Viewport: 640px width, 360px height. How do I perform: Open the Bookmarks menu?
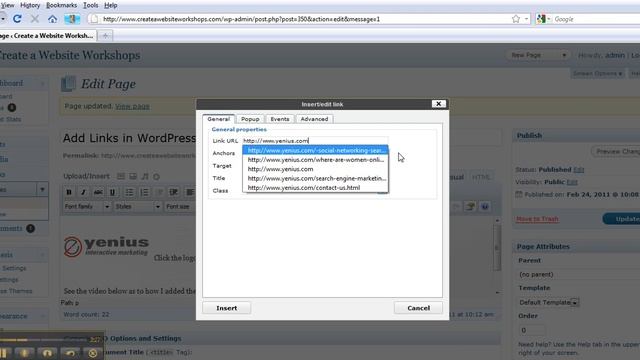click(62, 5)
